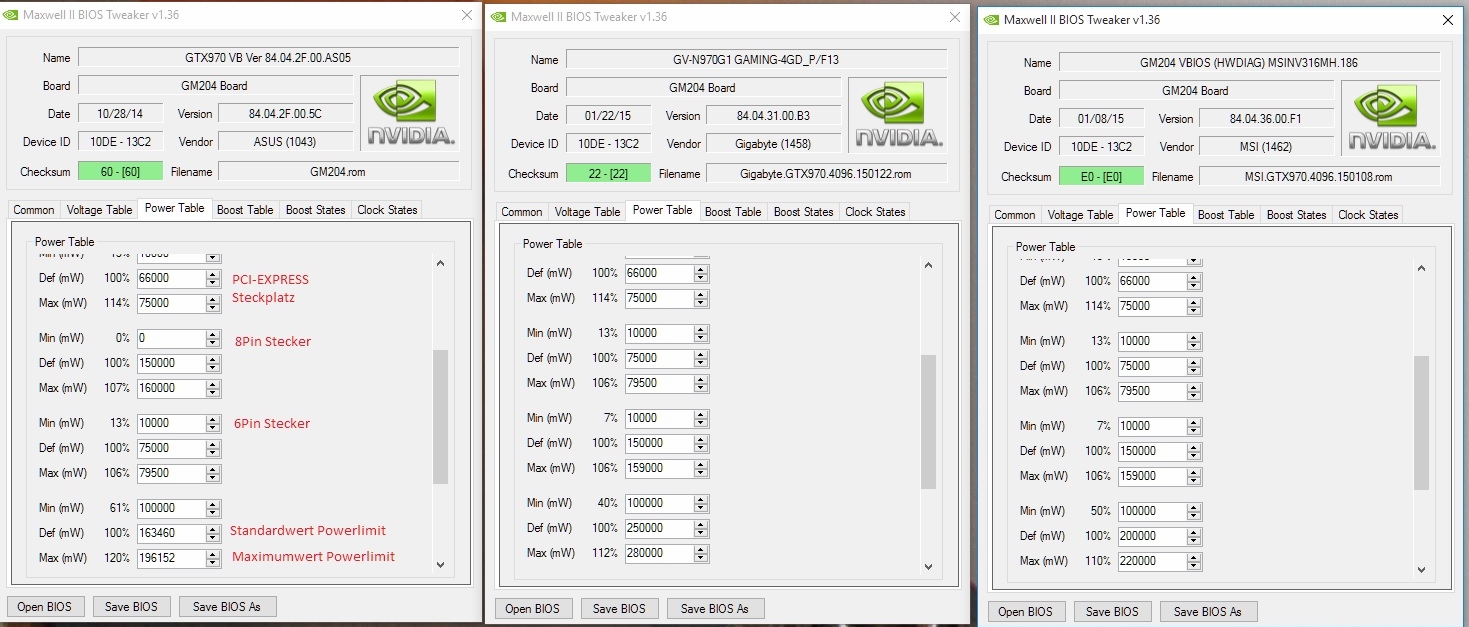Click spinner arrows beside 250000 in Gigabyte window

click(x=701, y=528)
